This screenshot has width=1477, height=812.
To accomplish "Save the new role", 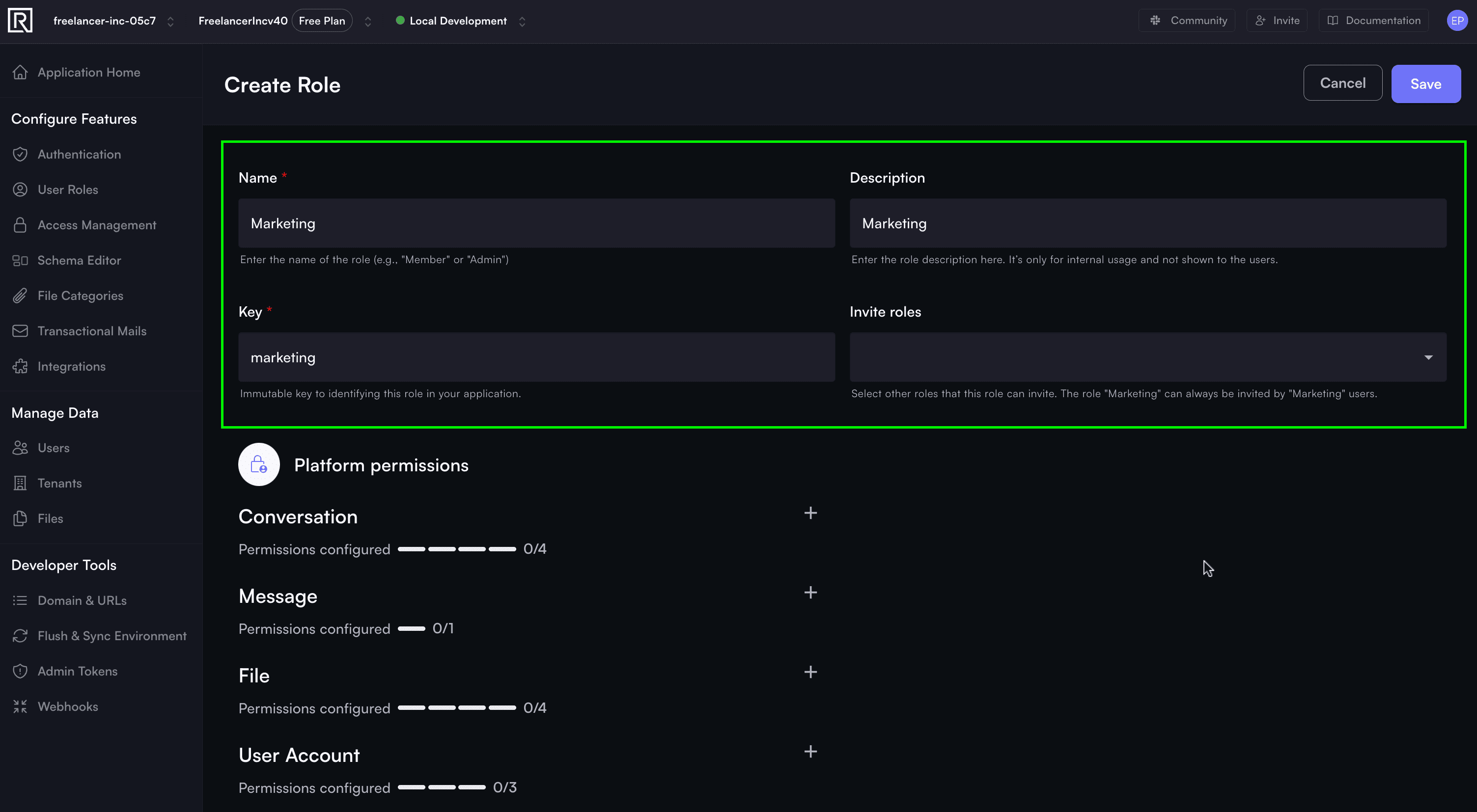I will point(1425,83).
